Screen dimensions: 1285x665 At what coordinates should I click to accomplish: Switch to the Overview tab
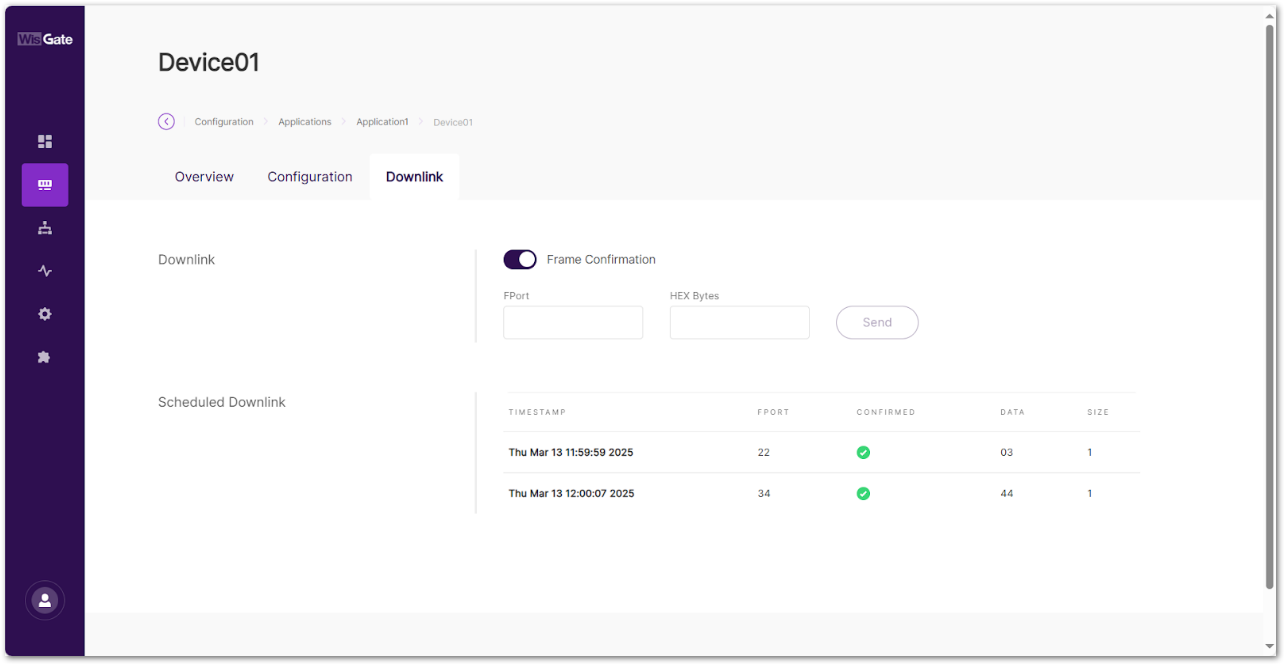(204, 177)
